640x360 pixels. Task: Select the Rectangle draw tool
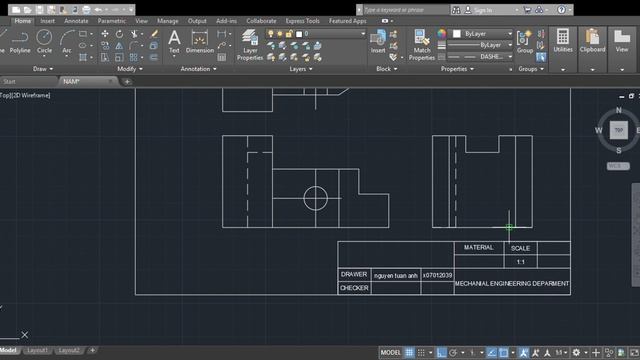pos(83,34)
